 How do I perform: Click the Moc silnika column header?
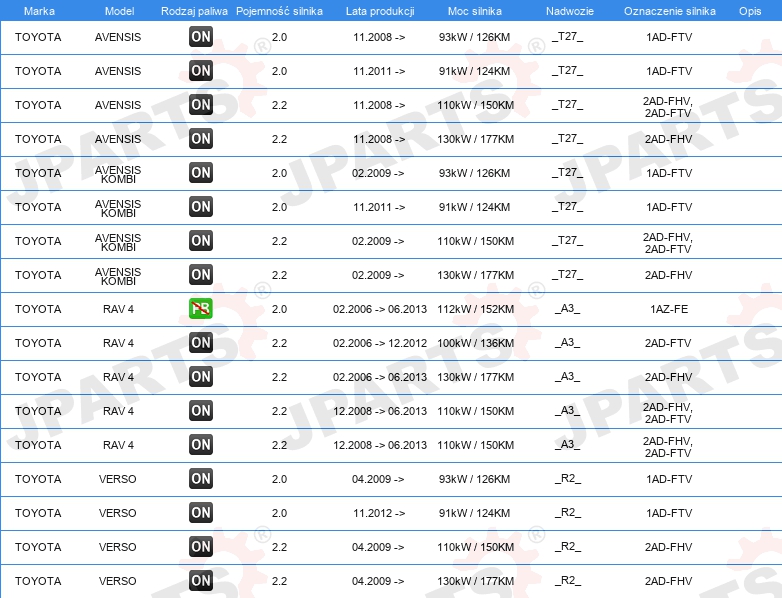(x=475, y=11)
